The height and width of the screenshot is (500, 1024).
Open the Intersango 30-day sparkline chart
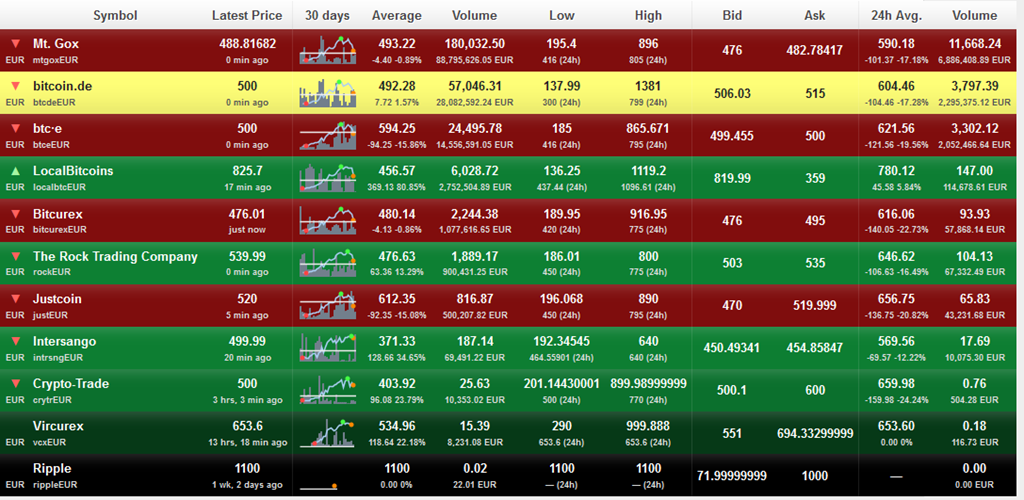pyautogui.click(x=328, y=347)
